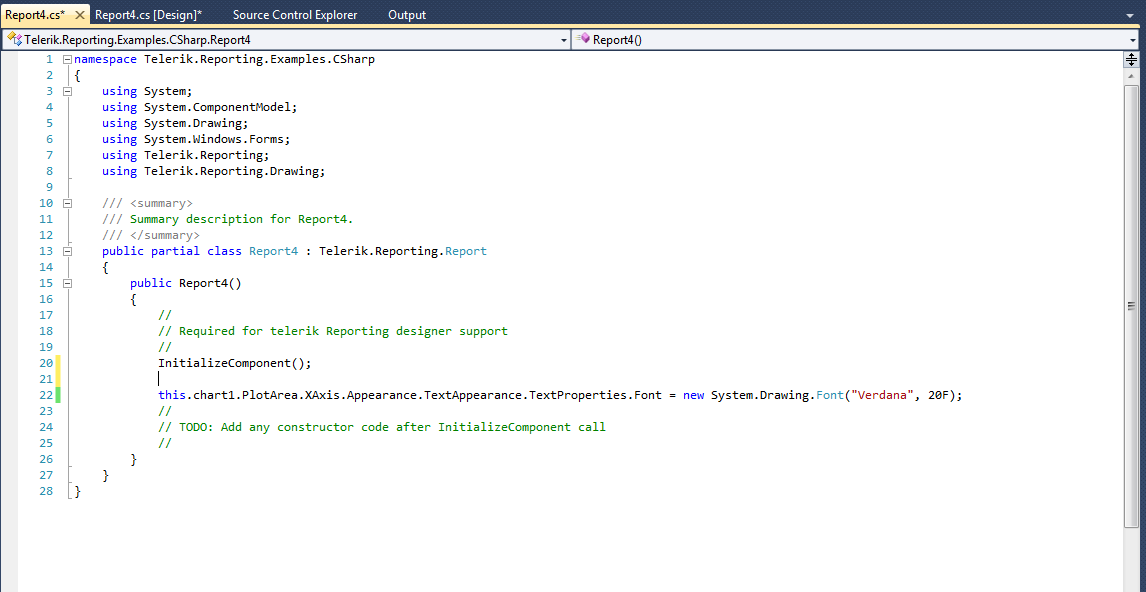Click the Font type name on line 22
This screenshot has height=592, width=1146.
[x=830, y=395]
